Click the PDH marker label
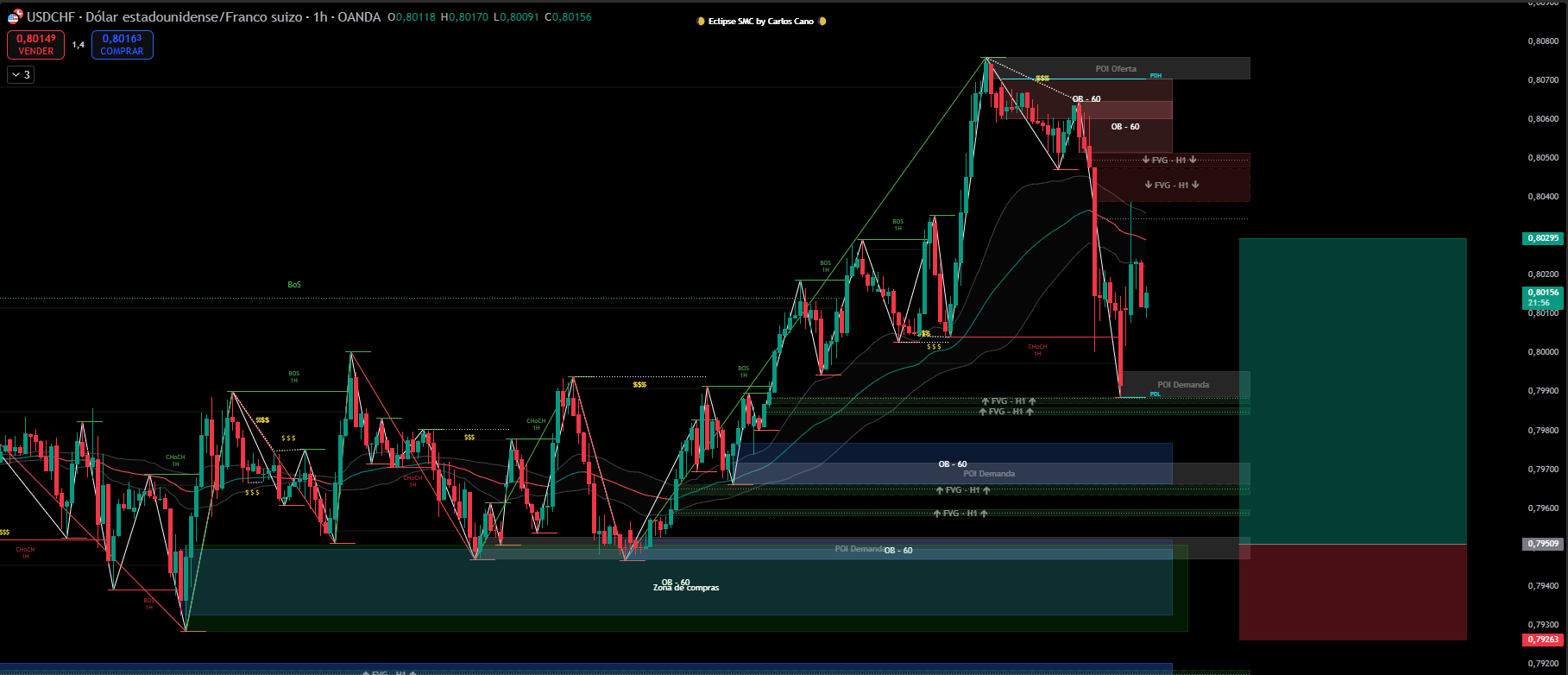This screenshot has height=675, width=1568. click(x=1156, y=76)
